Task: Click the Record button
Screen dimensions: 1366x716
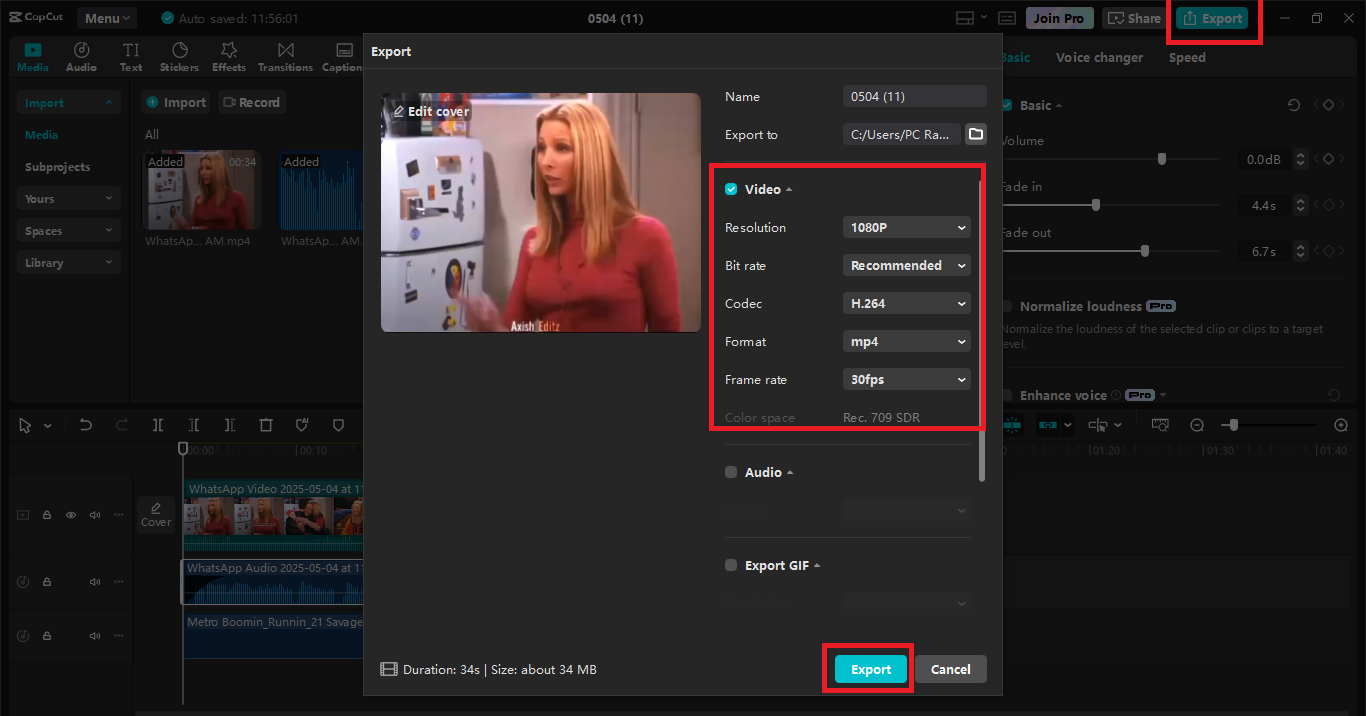Action: (252, 102)
